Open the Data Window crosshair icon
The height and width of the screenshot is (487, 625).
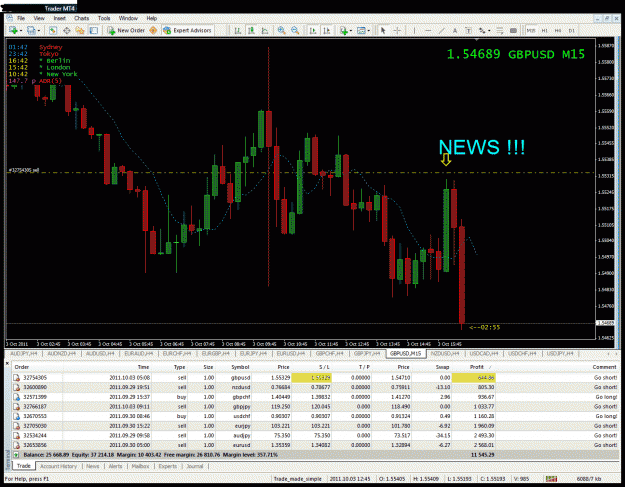(x=67, y=31)
